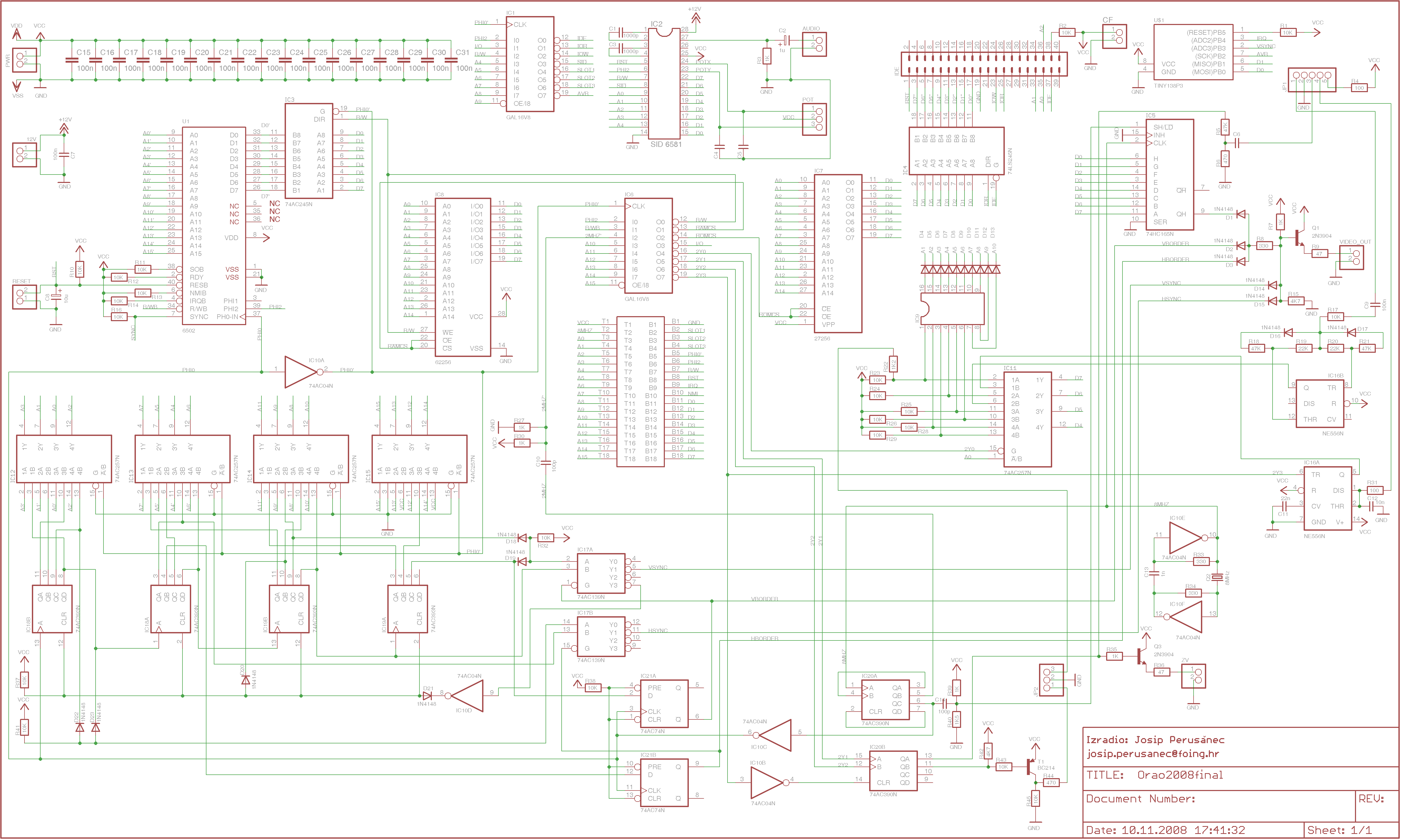This screenshot has height=840, width=1405.
Task: Select the IC10D inverter triangle symbol
Action: point(465,696)
